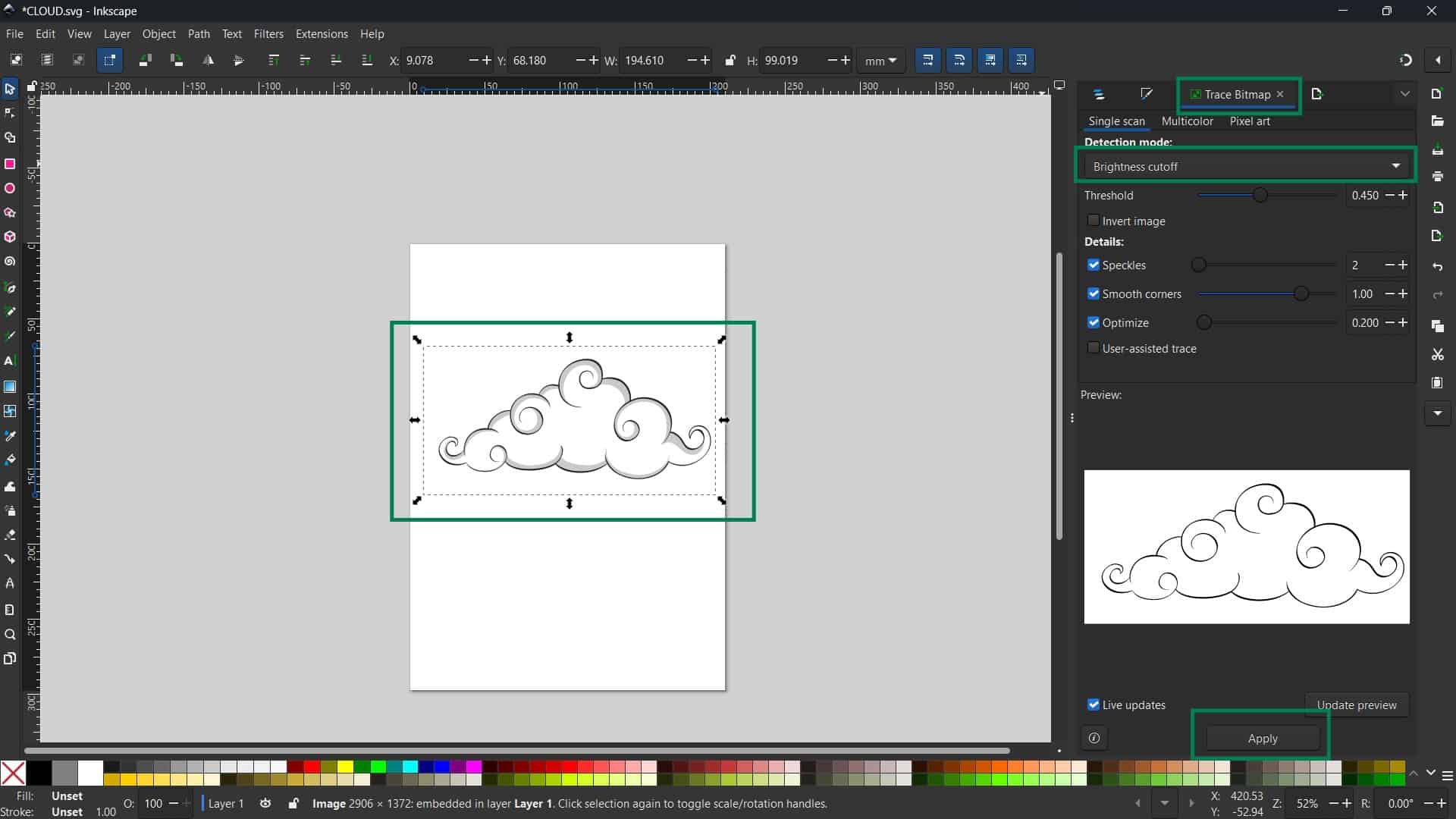This screenshot has height=819, width=1456.
Task: Select the Spiral tool
Action: pyautogui.click(x=10, y=262)
